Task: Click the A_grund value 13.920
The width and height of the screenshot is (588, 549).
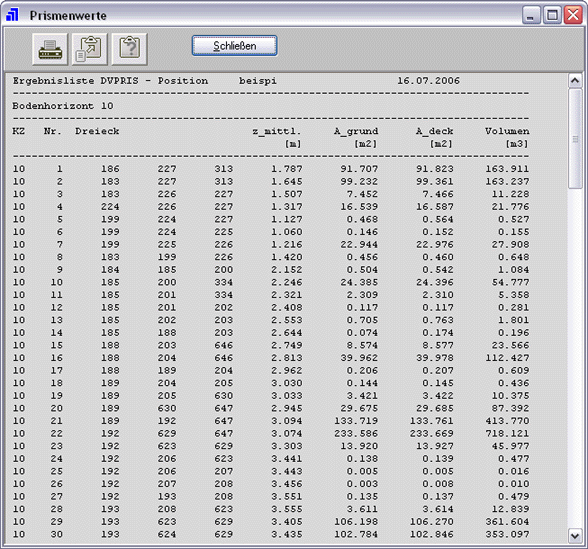Action: [x=359, y=446]
